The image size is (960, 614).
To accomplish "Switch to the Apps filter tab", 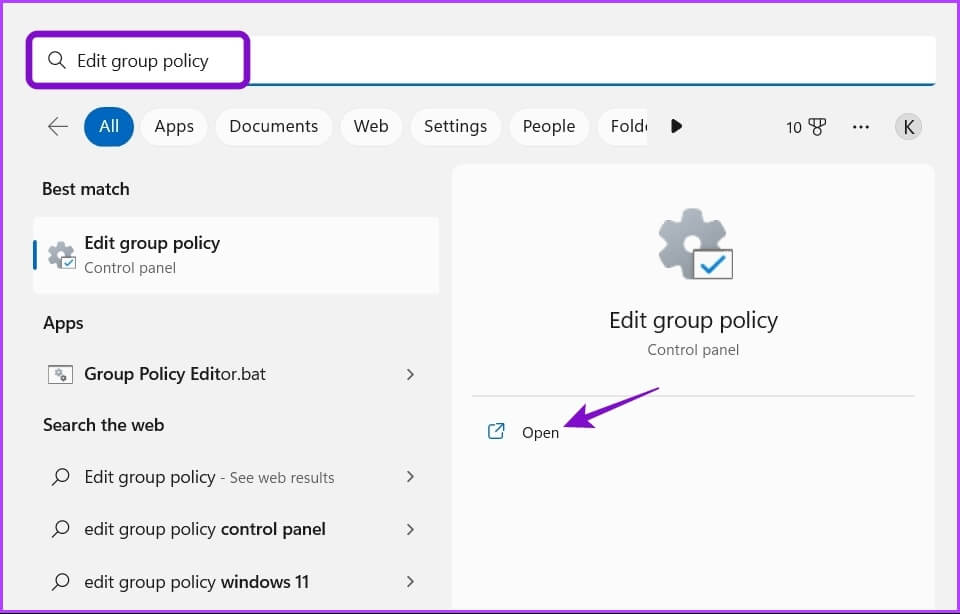I will tap(174, 127).
